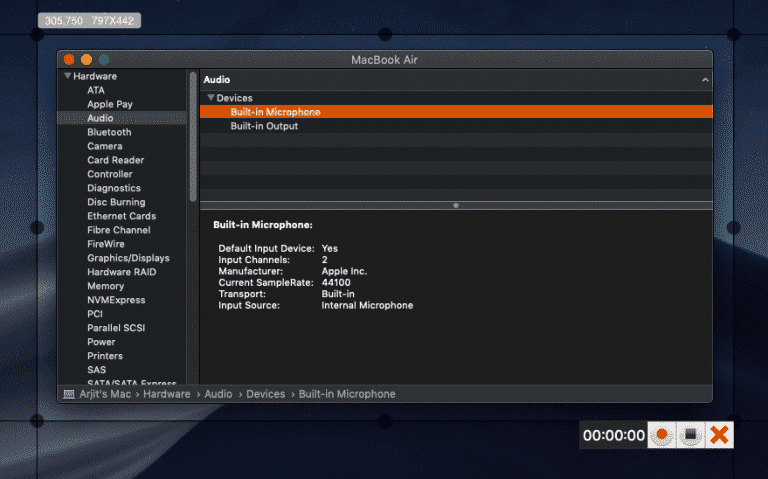Select Printers in the sidebar
Screen dimensions: 768x479
(105, 356)
